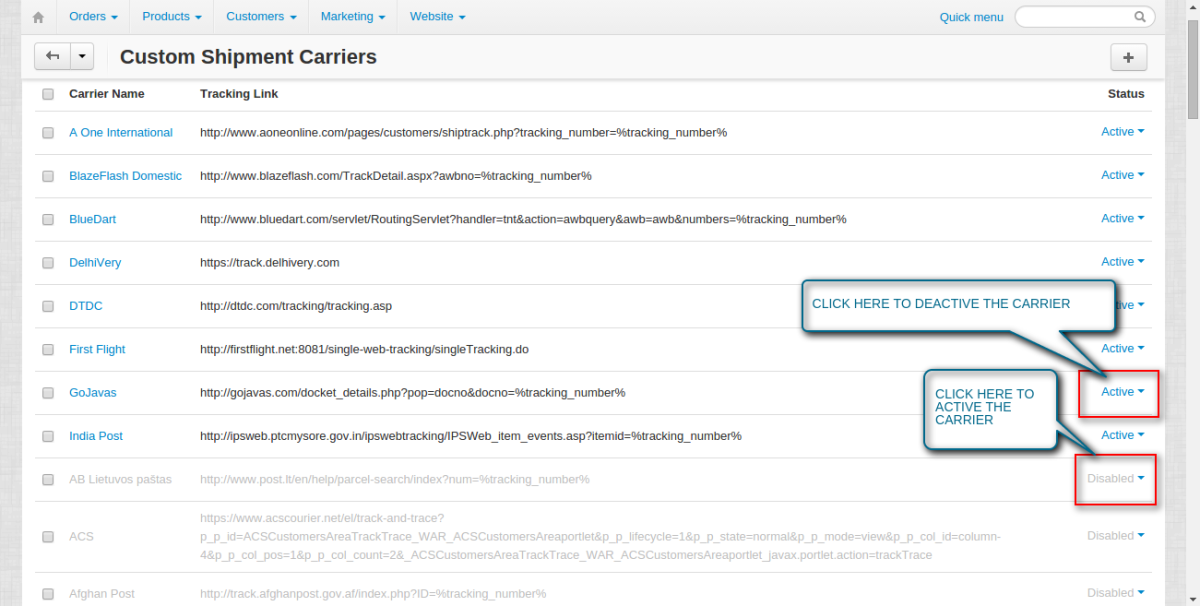Focus the top search input field

point(1085,17)
